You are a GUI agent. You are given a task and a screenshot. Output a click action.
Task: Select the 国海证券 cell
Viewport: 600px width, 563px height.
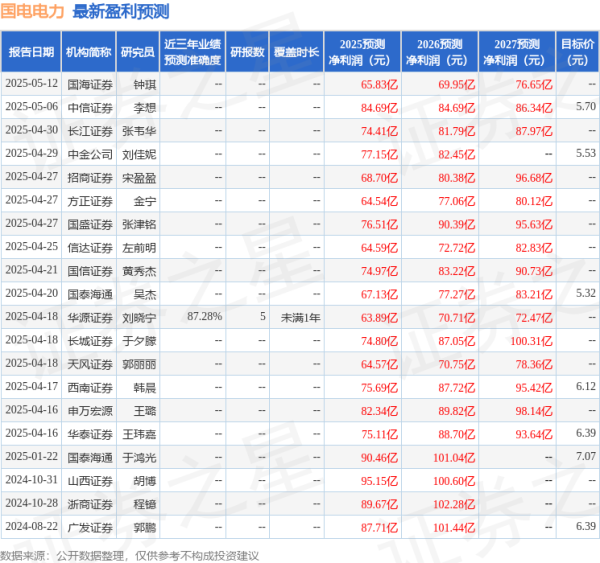click(x=90, y=85)
